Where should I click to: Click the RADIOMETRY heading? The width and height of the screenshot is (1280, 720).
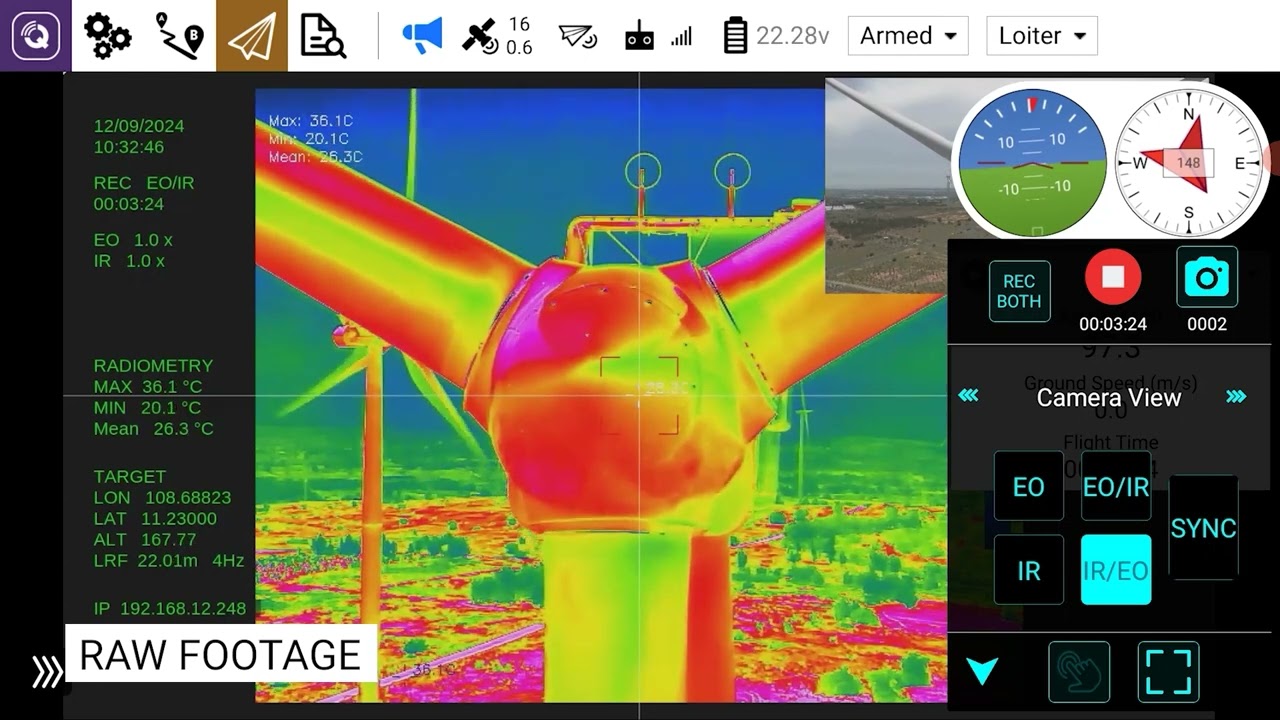pyautogui.click(x=153, y=366)
